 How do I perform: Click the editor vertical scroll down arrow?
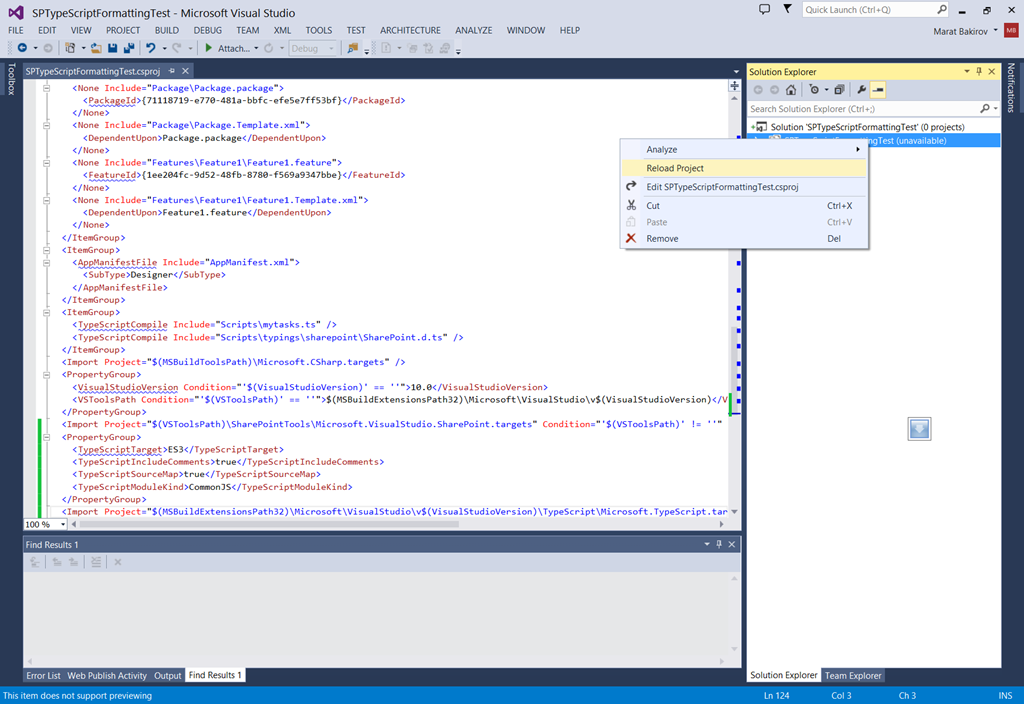(x=735, y=512)
